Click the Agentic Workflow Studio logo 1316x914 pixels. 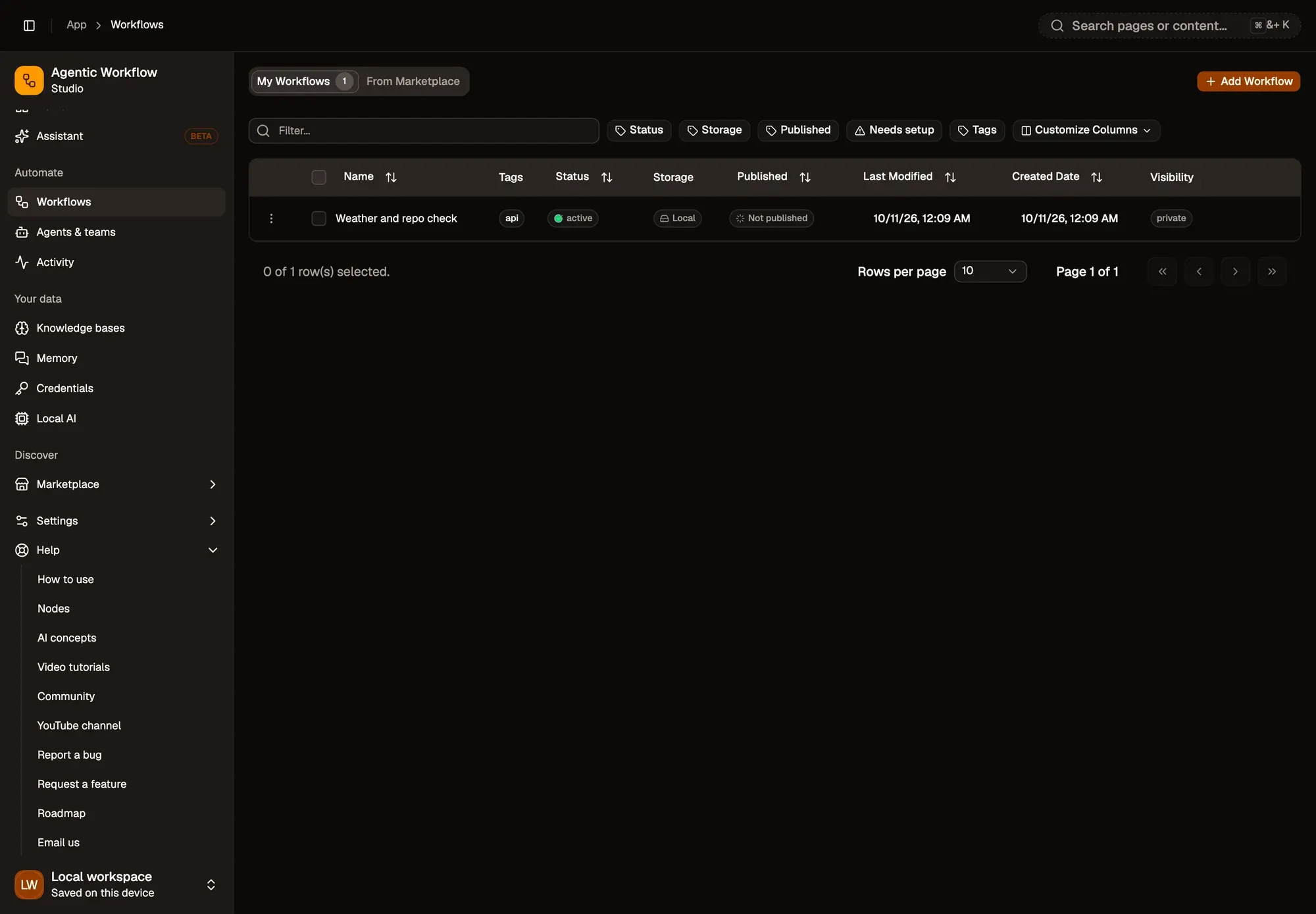(29, 80)
